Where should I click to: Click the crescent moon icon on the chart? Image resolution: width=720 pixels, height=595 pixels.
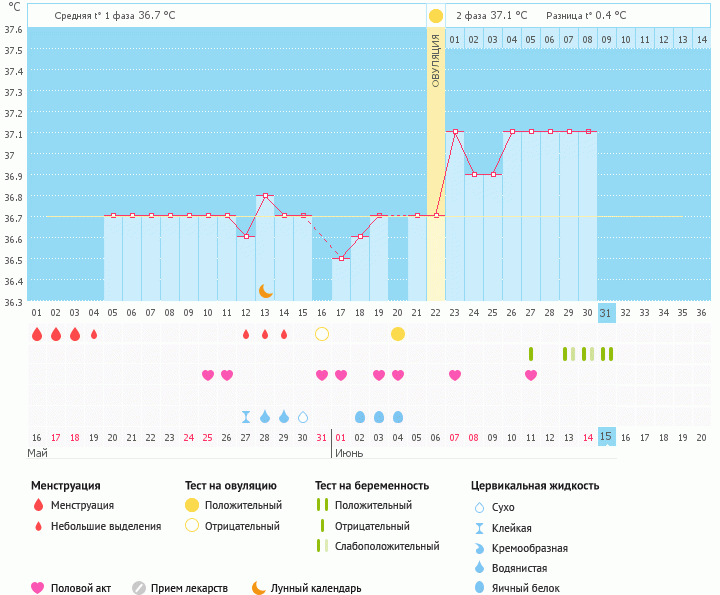coord(265,290)
